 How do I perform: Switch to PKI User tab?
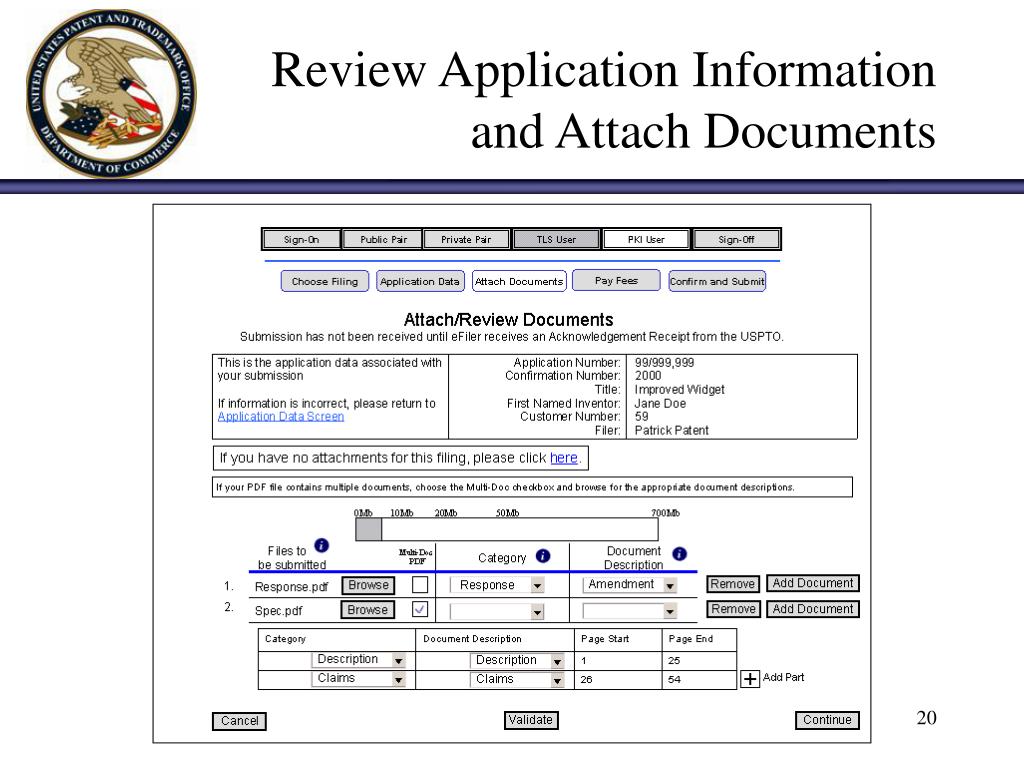point(646,240)
